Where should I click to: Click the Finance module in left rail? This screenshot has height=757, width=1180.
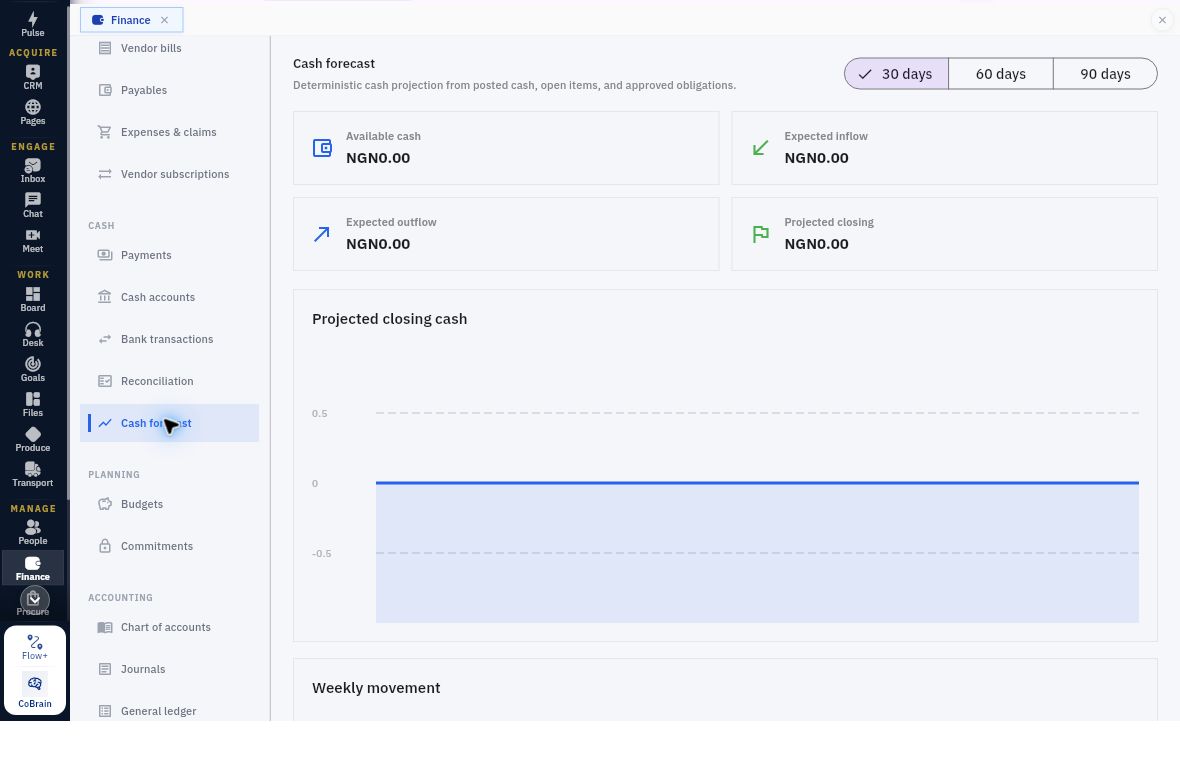pos(32,568)
